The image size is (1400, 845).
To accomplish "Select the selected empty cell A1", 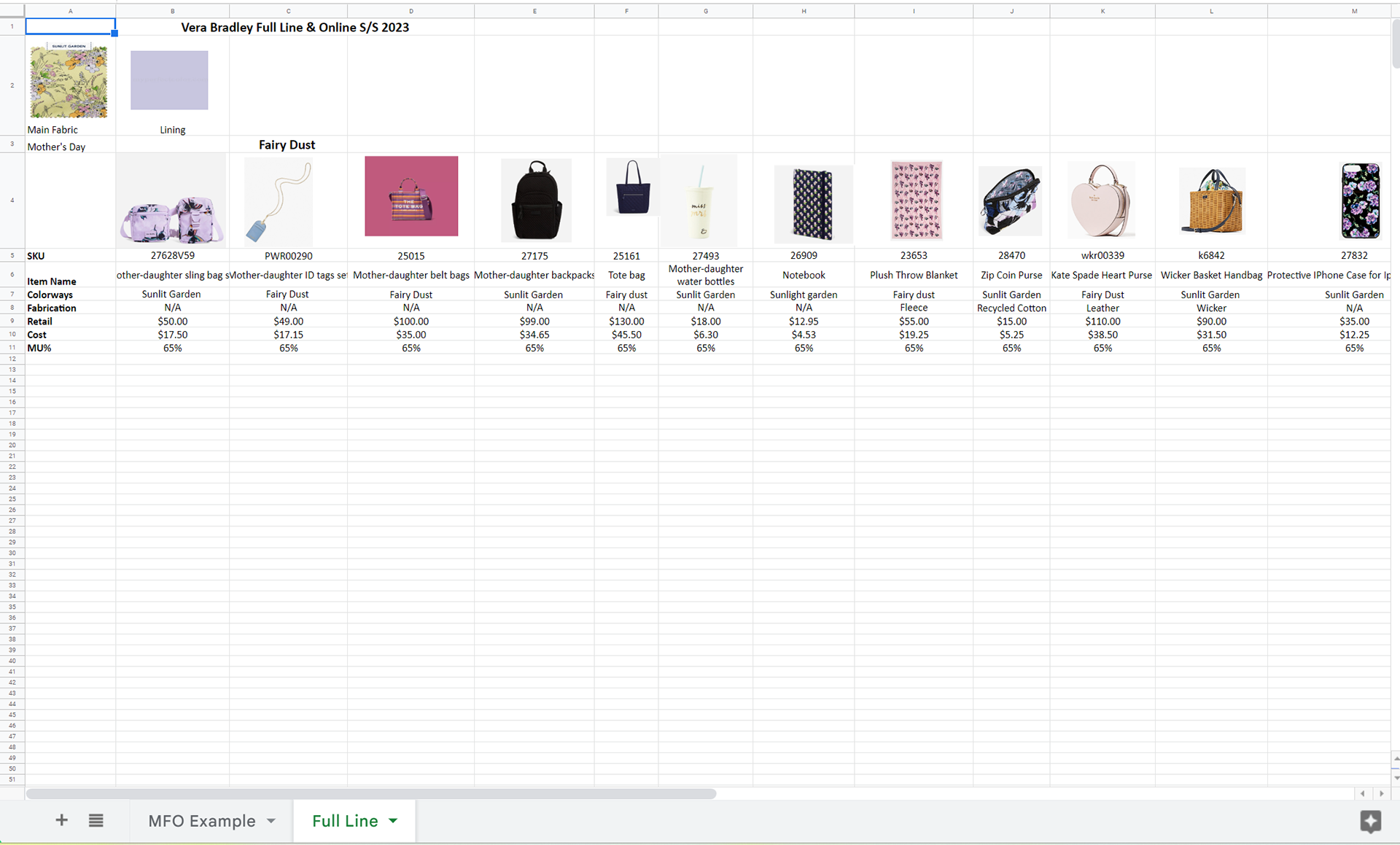I will pos(70,27).
